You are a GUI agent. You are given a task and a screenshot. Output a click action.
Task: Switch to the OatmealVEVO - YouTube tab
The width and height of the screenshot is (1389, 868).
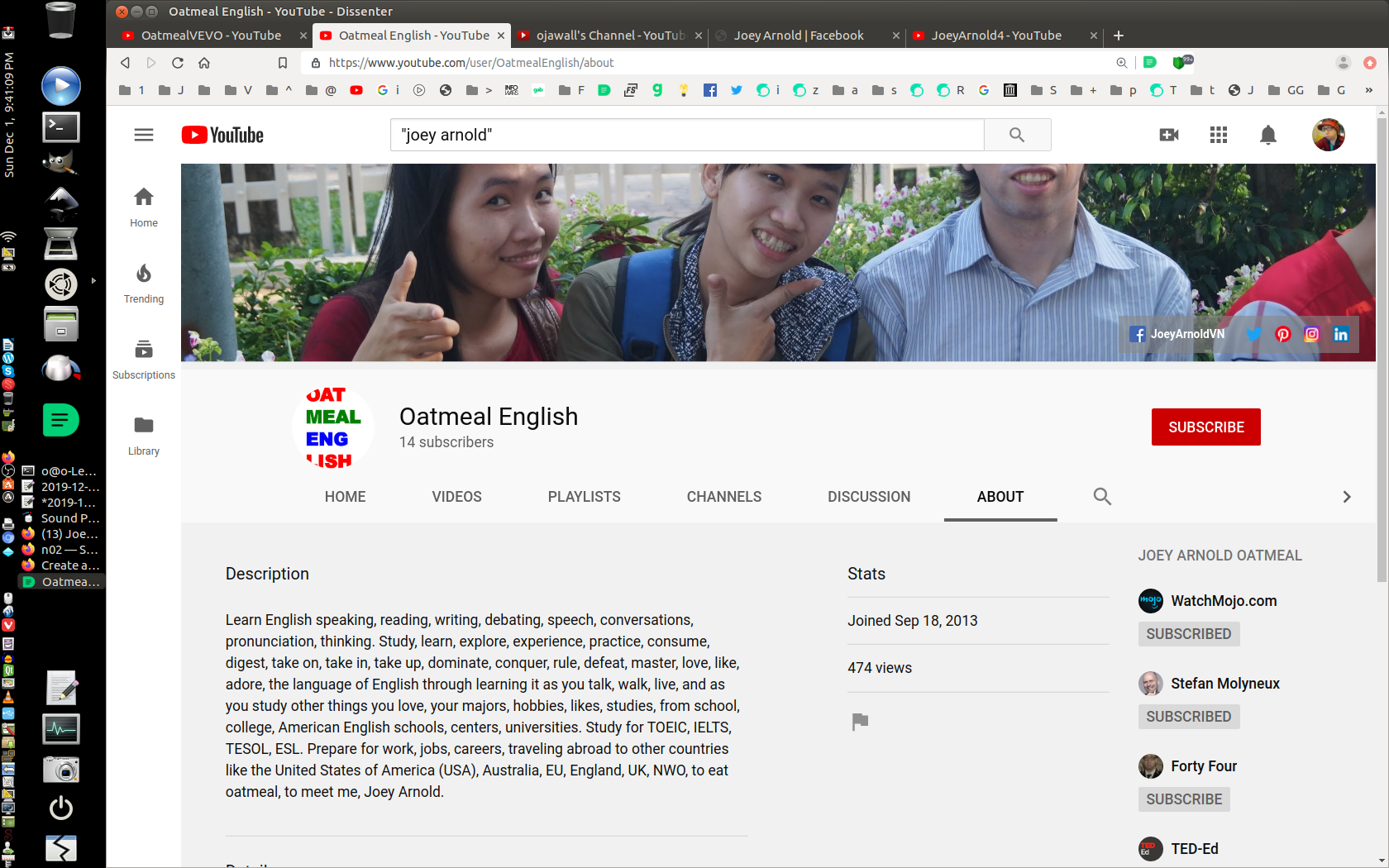coord(211,36)
